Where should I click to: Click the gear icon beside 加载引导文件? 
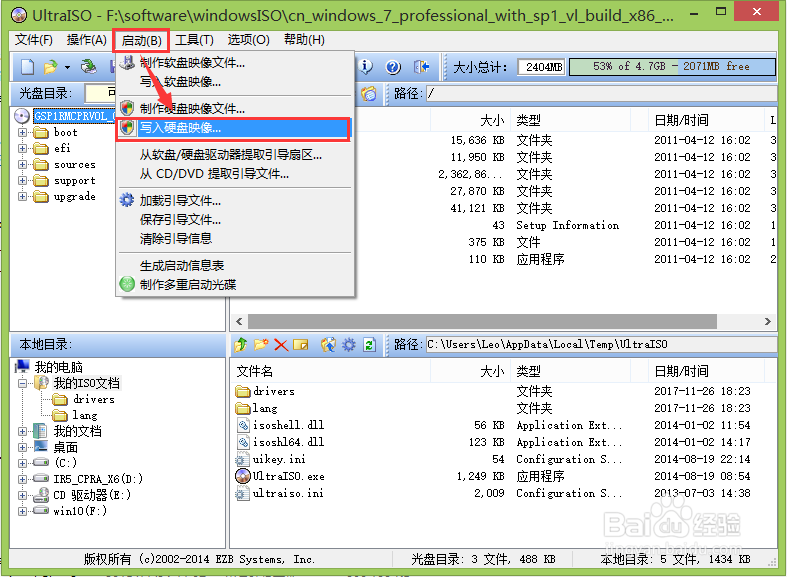(x=127, y=200)
